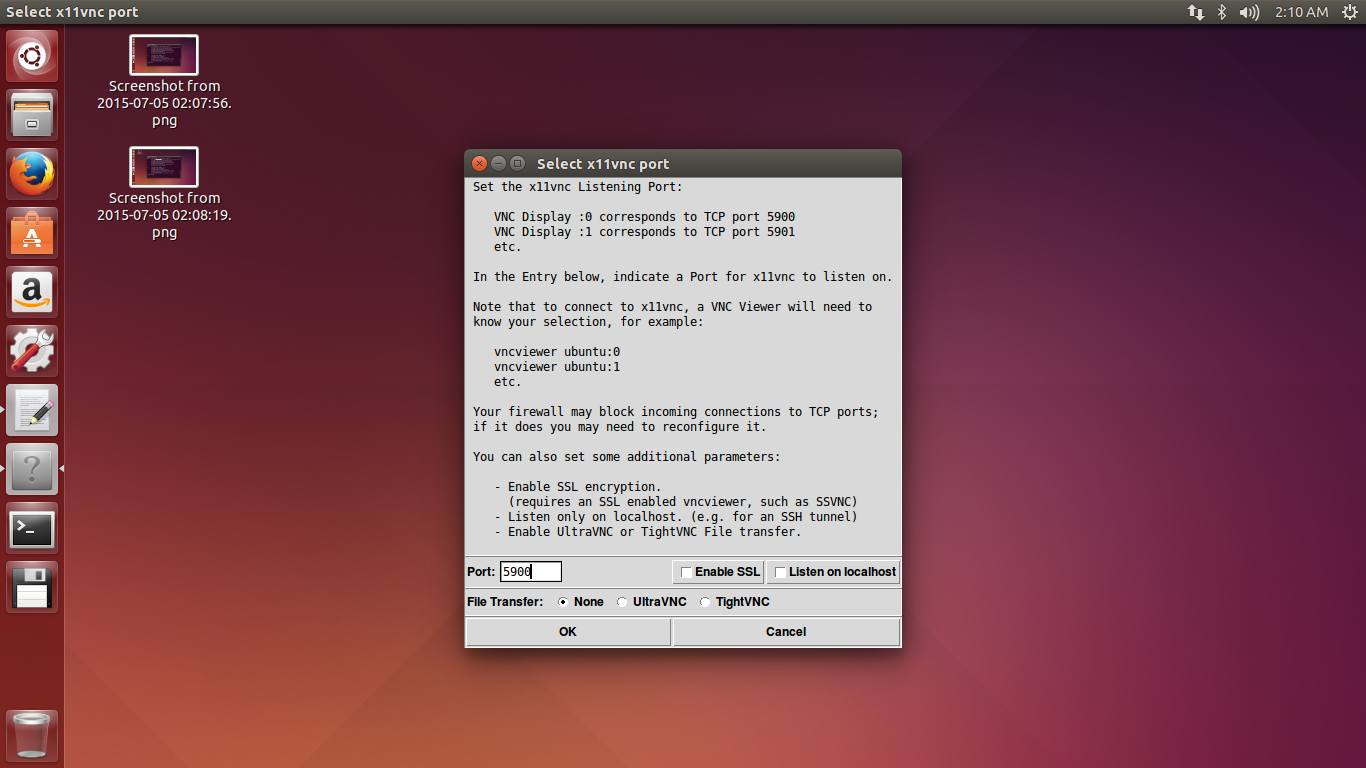Click the line "Your firewall may block incoming connections"

(676, 412)
